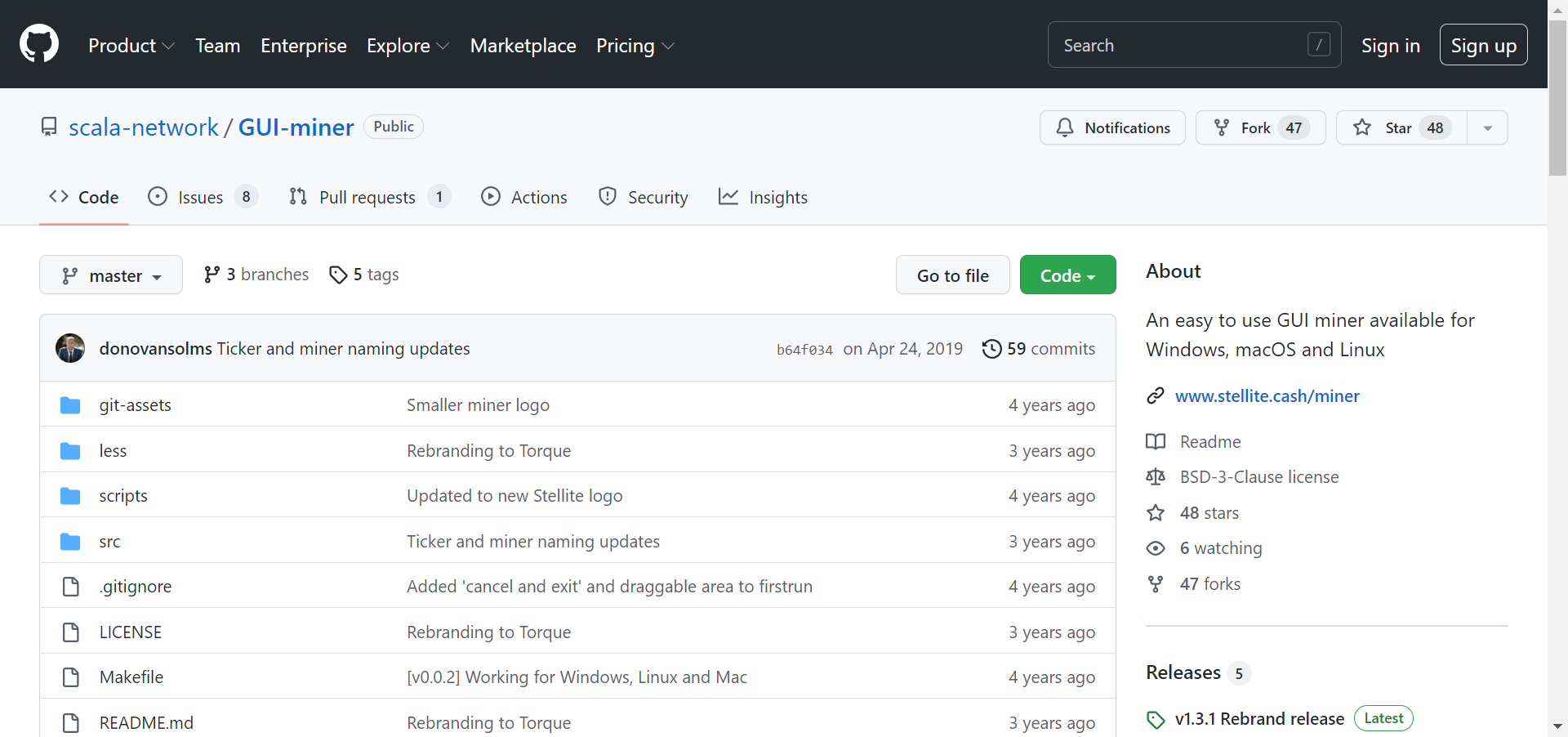
Task: Click the v1.3.1 release tag icon
Action: pos(1156,719)
